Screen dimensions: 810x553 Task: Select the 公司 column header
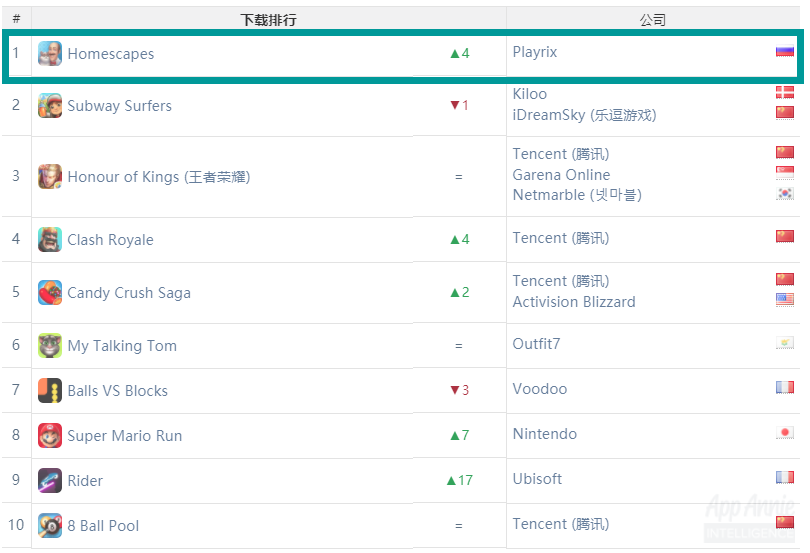click(652, 20)
